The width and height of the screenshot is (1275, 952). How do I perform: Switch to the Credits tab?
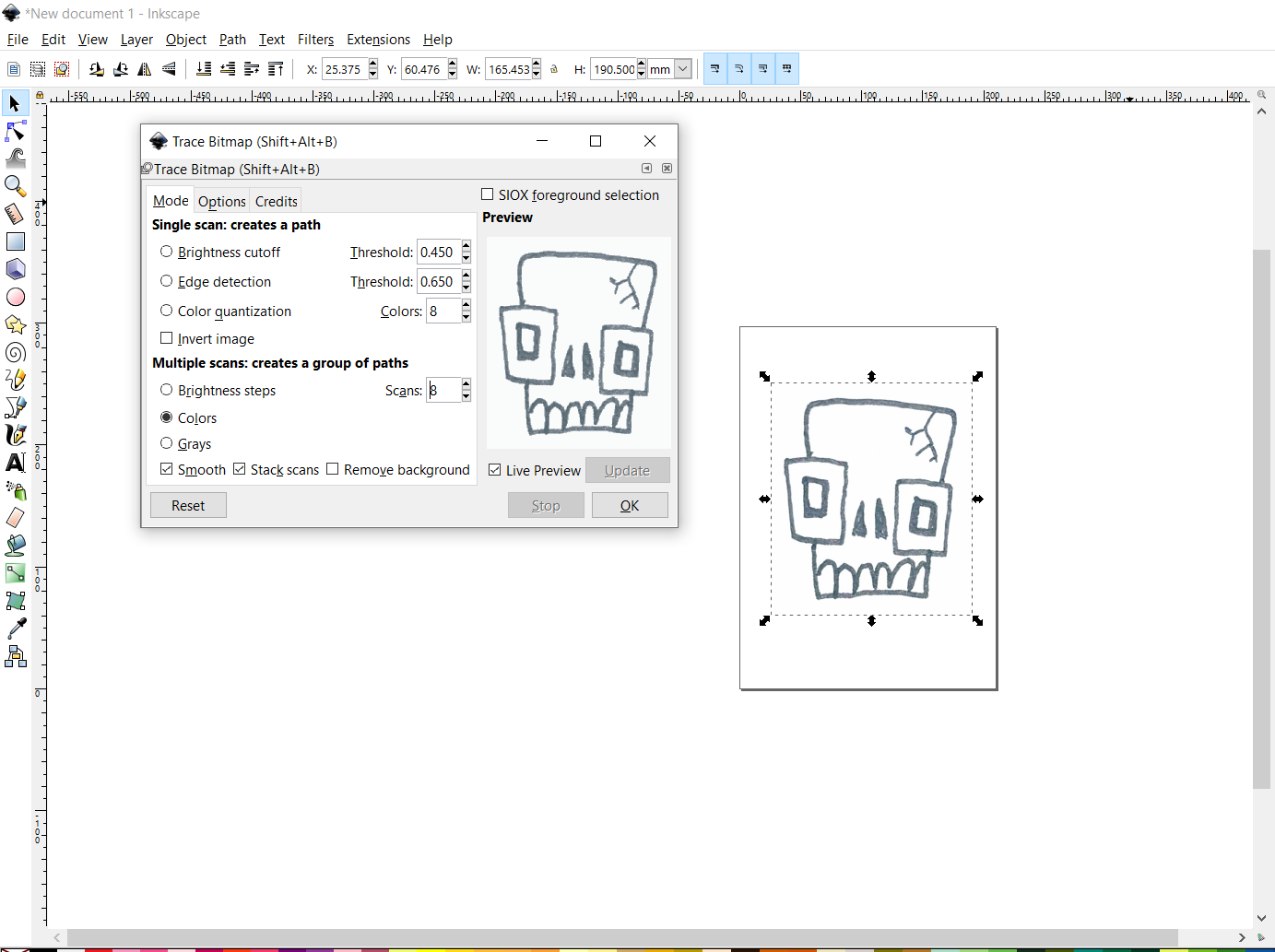[277, 201]
